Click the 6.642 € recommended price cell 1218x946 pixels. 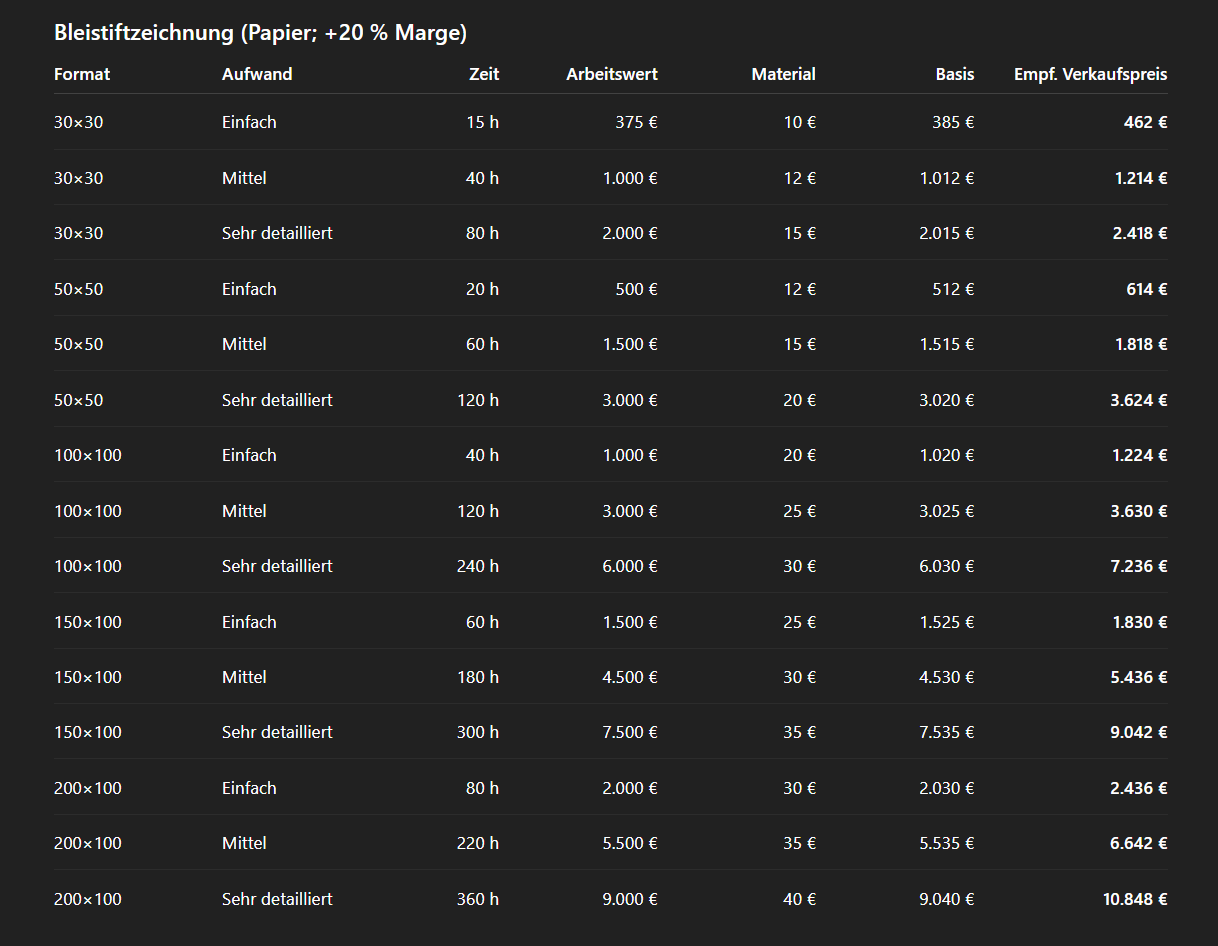pyautogui.click(x=1140, y=843)
